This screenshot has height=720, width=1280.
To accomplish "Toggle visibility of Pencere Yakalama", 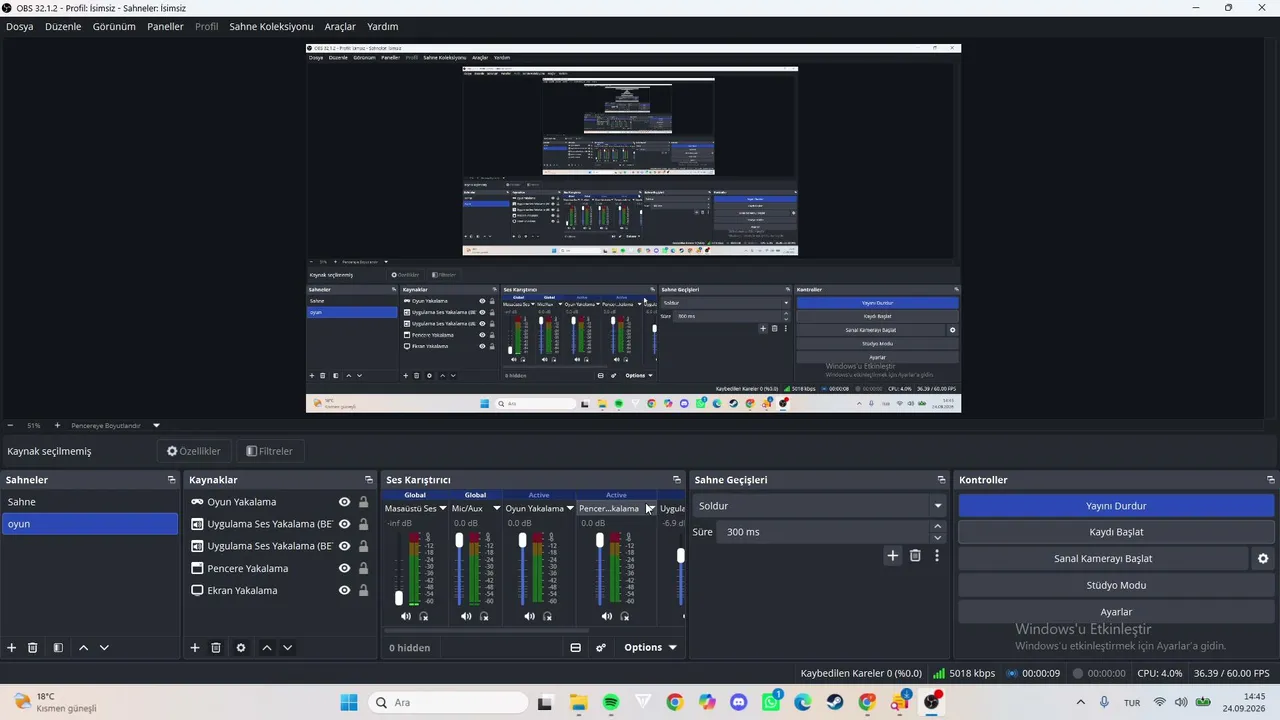I will (x=344, y=568).
